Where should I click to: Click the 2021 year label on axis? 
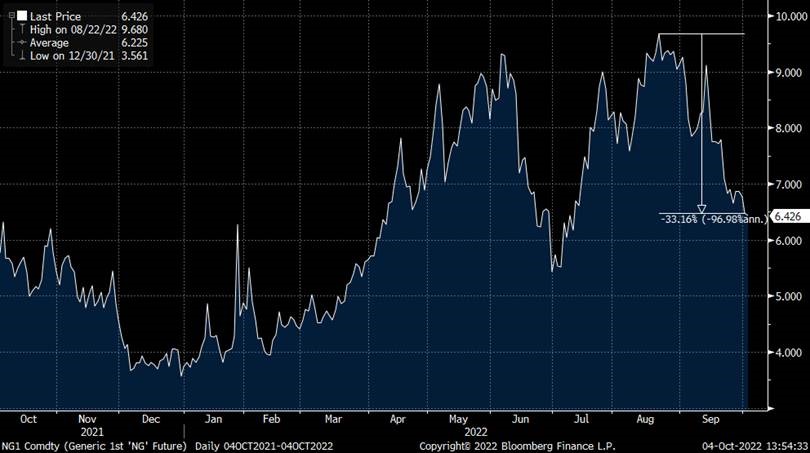coord(91,432)
